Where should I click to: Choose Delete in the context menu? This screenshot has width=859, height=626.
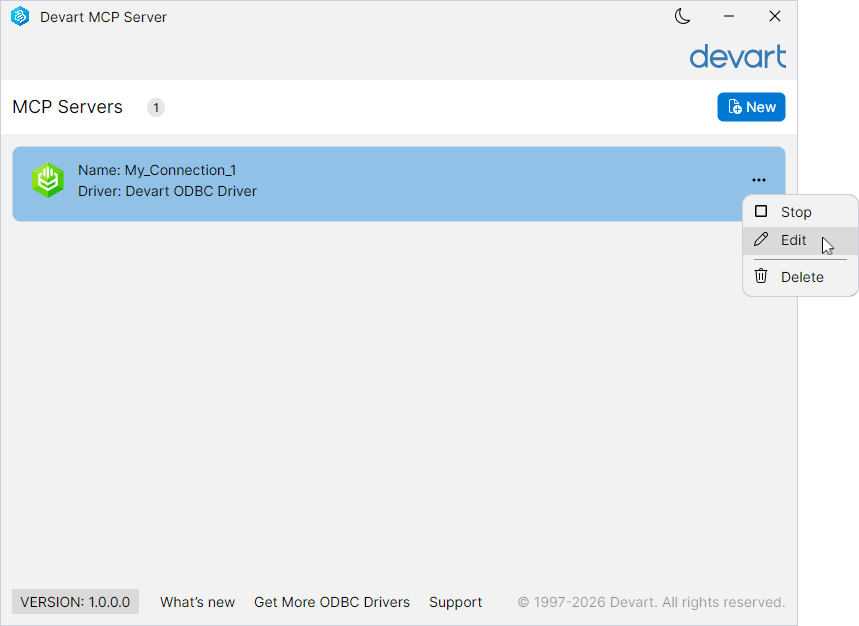(x=800, y=277)
